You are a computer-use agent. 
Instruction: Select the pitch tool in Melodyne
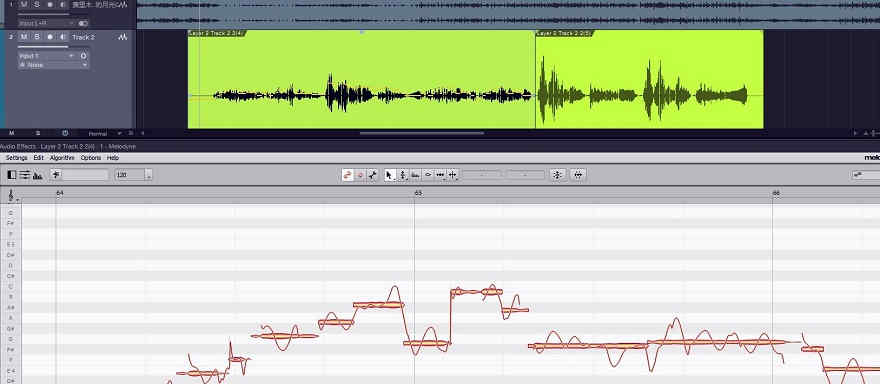[402, 175]
